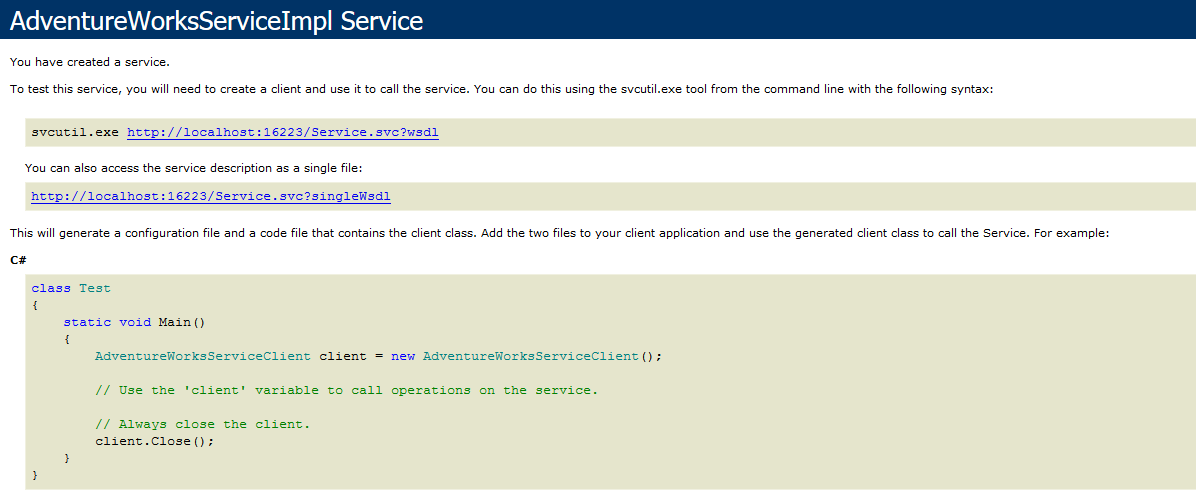Click the 'To test this service' paragraph
This screenshot has height=490, width=1196.
point(500,89)
